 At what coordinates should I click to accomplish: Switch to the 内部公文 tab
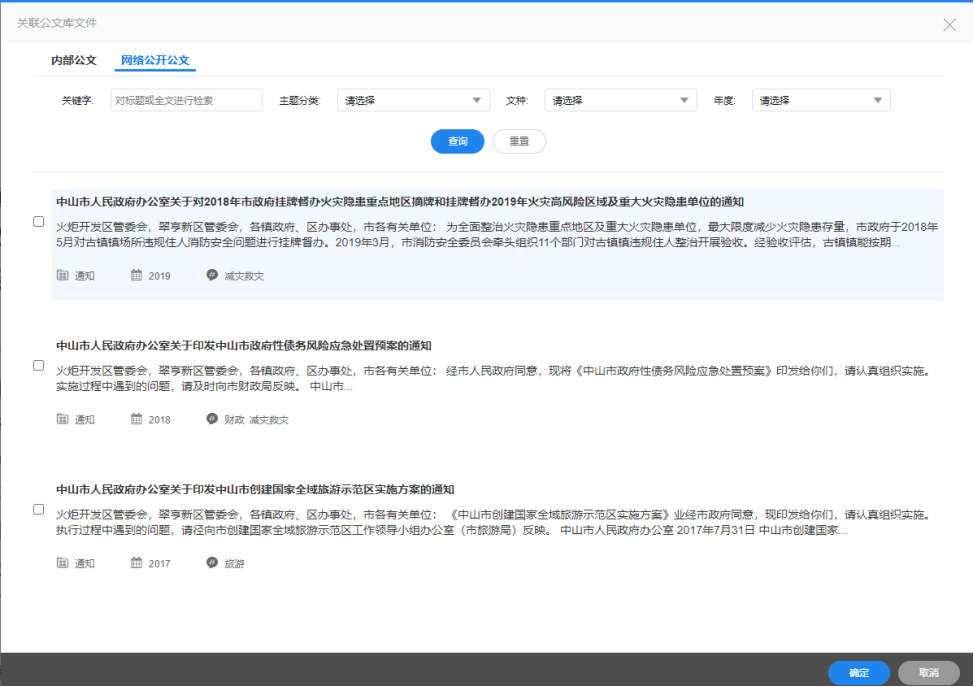[74, 60]
